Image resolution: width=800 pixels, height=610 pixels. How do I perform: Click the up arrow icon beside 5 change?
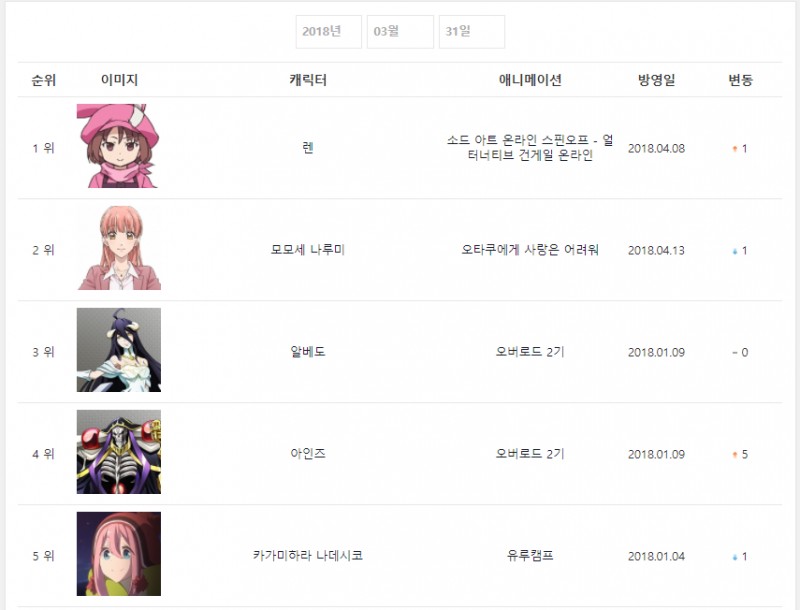tap(735, 454)
